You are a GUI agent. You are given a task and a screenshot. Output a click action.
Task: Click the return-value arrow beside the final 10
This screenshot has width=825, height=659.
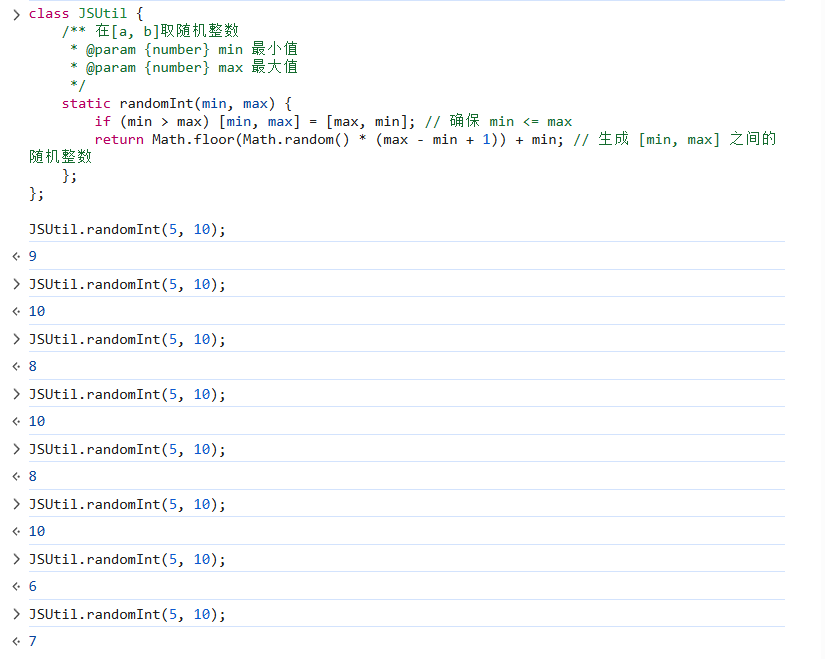click(16, 531)
